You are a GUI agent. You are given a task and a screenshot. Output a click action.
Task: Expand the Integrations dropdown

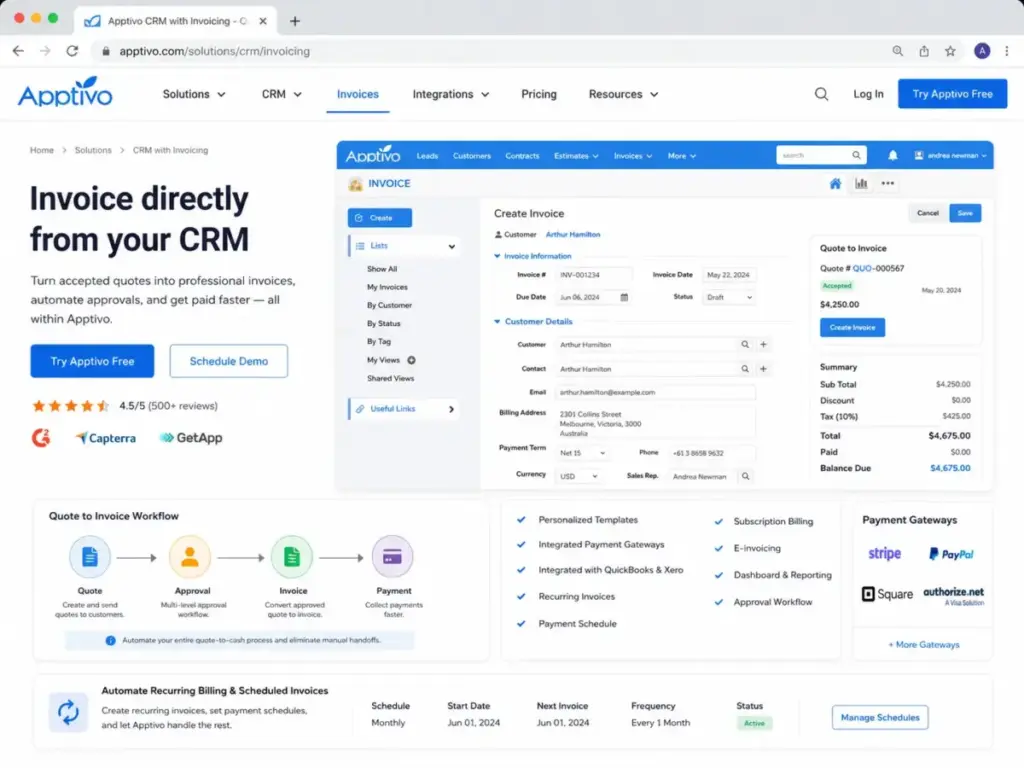tap(451, 94)
